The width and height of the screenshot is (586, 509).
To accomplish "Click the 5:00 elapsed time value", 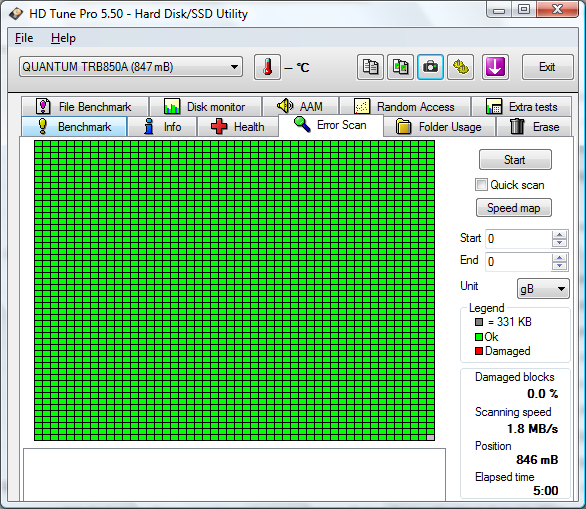I will pyautogui.click(x=546, y=490).
